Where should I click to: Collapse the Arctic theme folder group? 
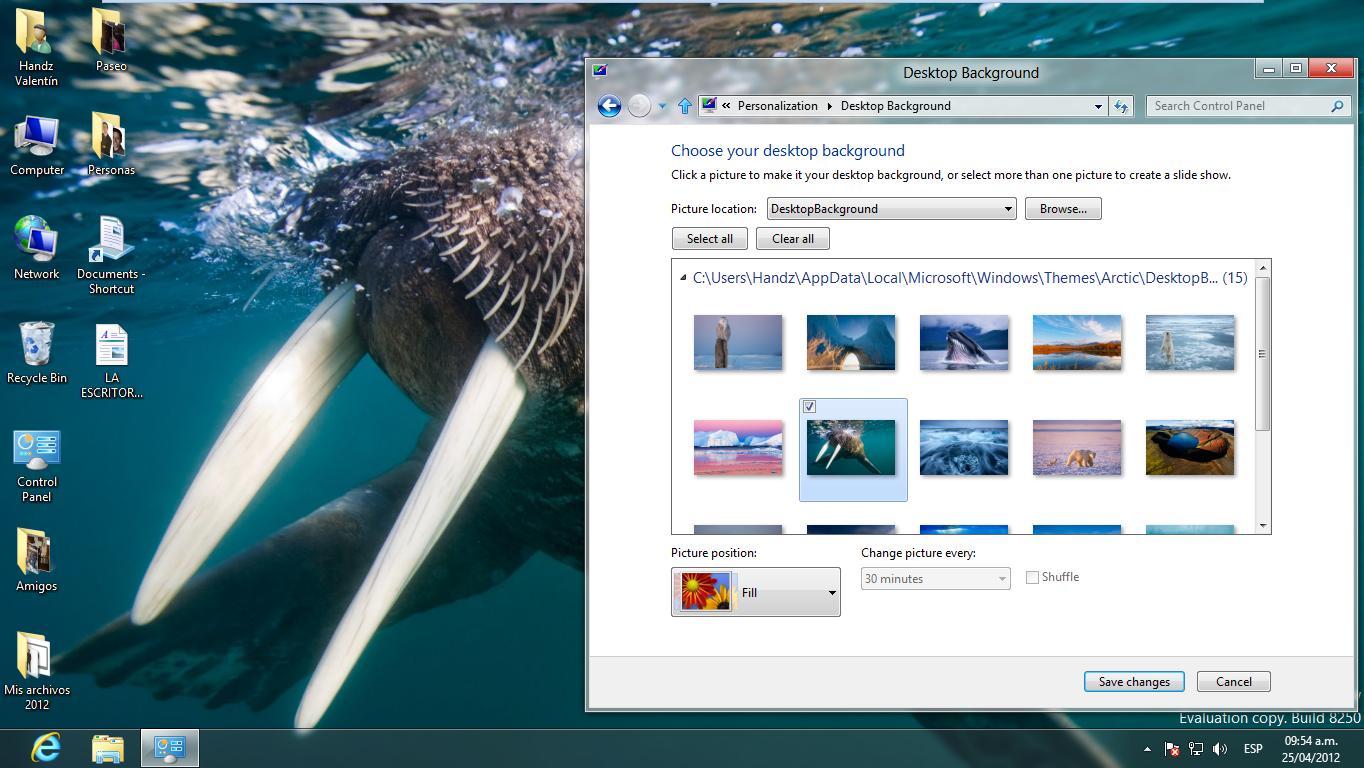pyautogui.click(x=683, y=278)
